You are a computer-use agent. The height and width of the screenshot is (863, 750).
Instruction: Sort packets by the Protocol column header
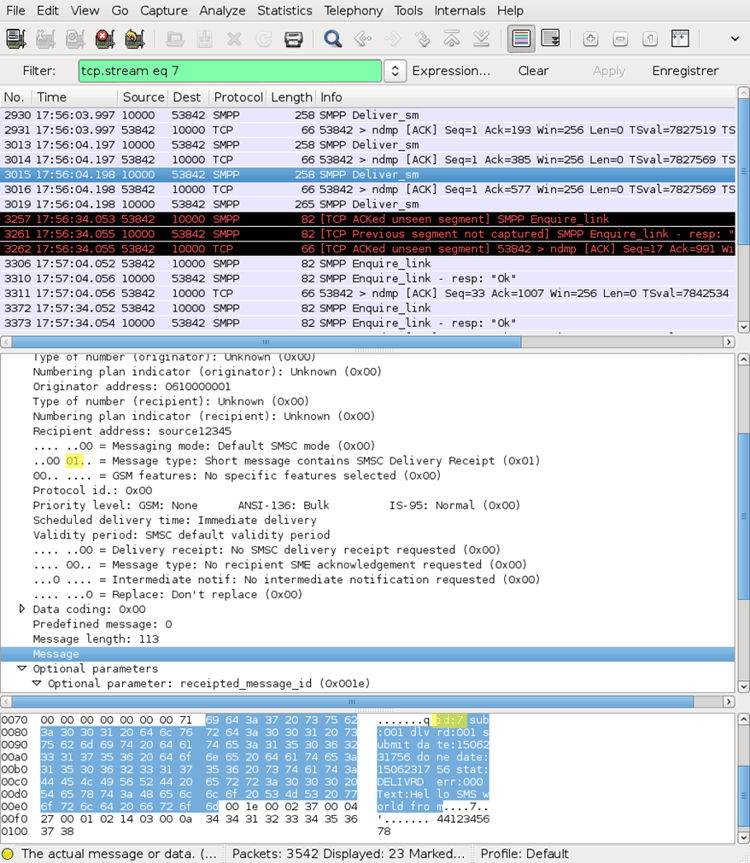(x=237, y=97)
